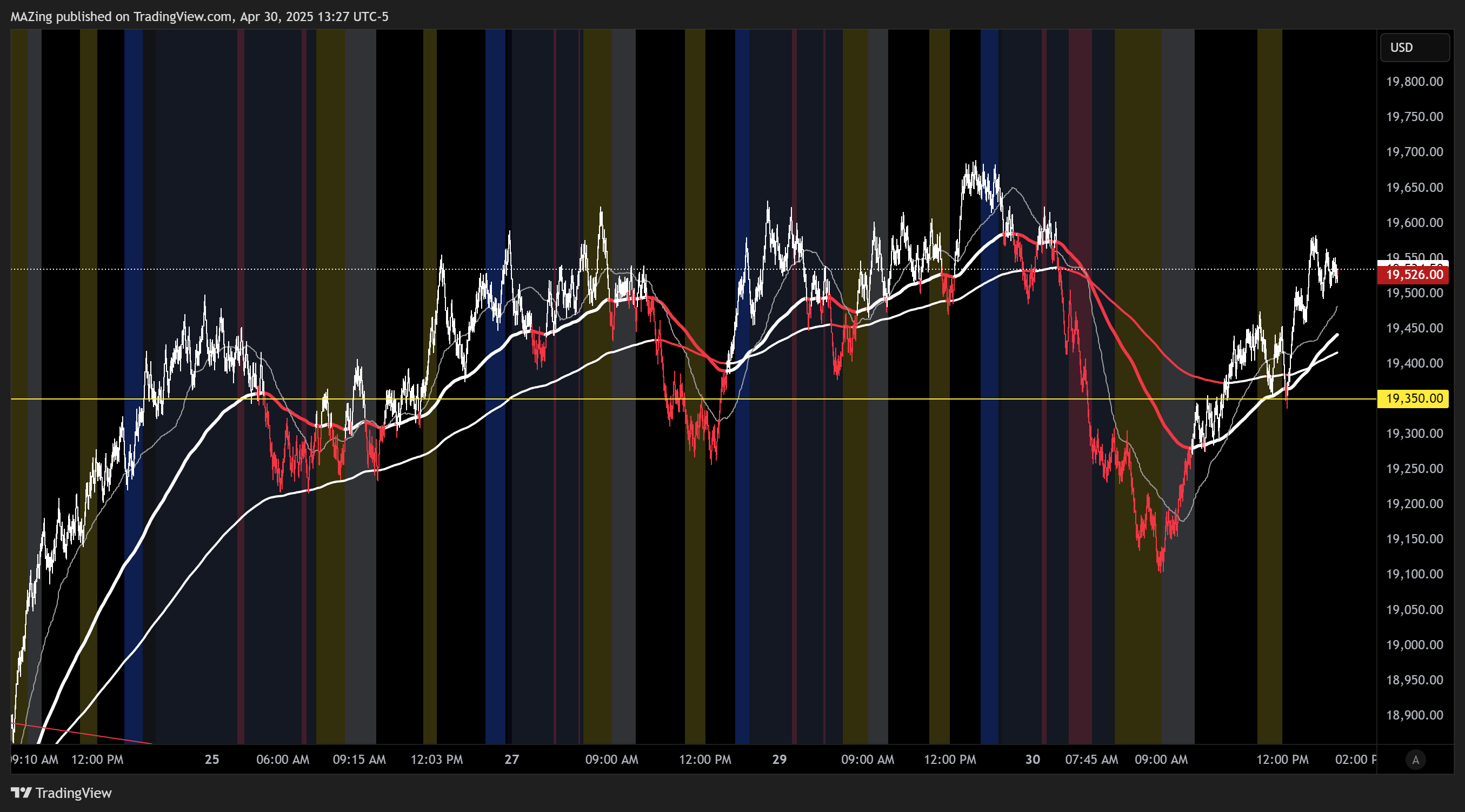Screen dimensions: 1465x812
Task: Click the 19,400.00 price axis label
Action: [1414, 363]
